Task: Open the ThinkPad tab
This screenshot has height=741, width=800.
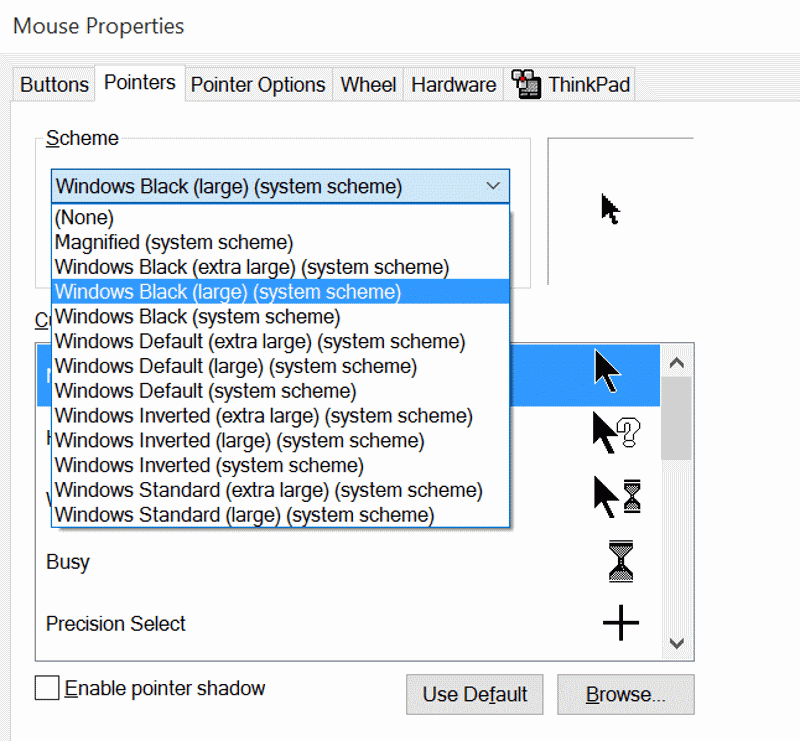Action: coord(570,84)
